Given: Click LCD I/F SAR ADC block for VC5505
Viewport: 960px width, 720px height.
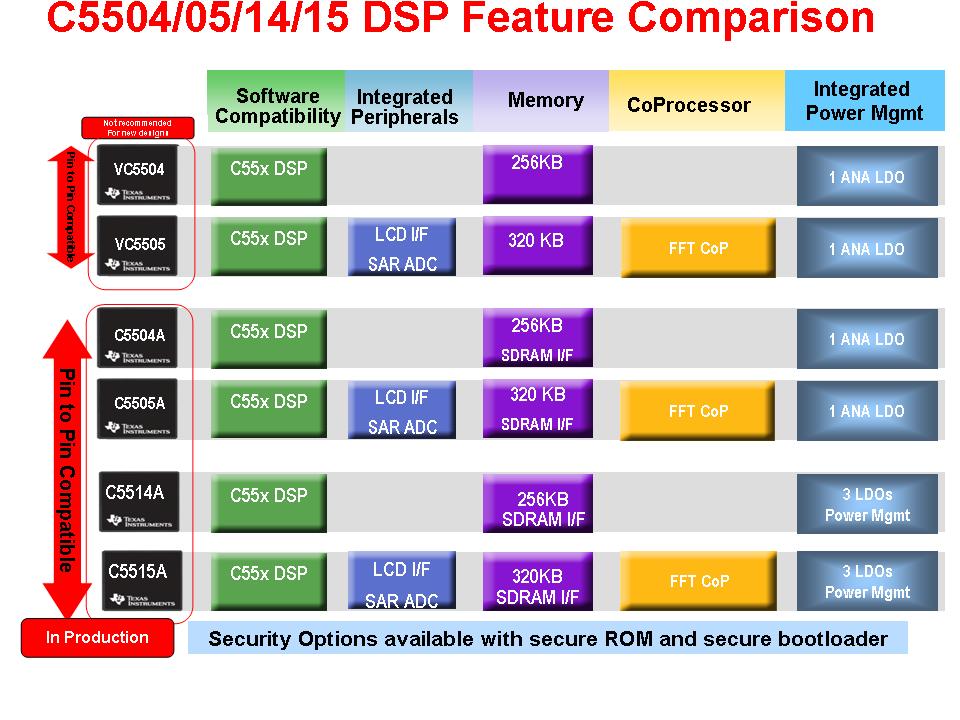Looking at the screenshot, I should coord(402,247).
